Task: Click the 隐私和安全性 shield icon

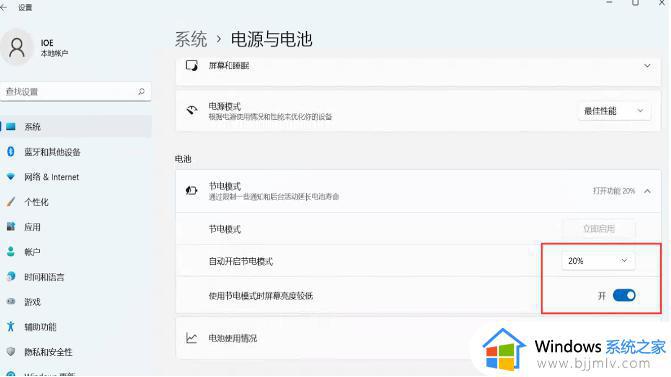Action: point(11,352)
